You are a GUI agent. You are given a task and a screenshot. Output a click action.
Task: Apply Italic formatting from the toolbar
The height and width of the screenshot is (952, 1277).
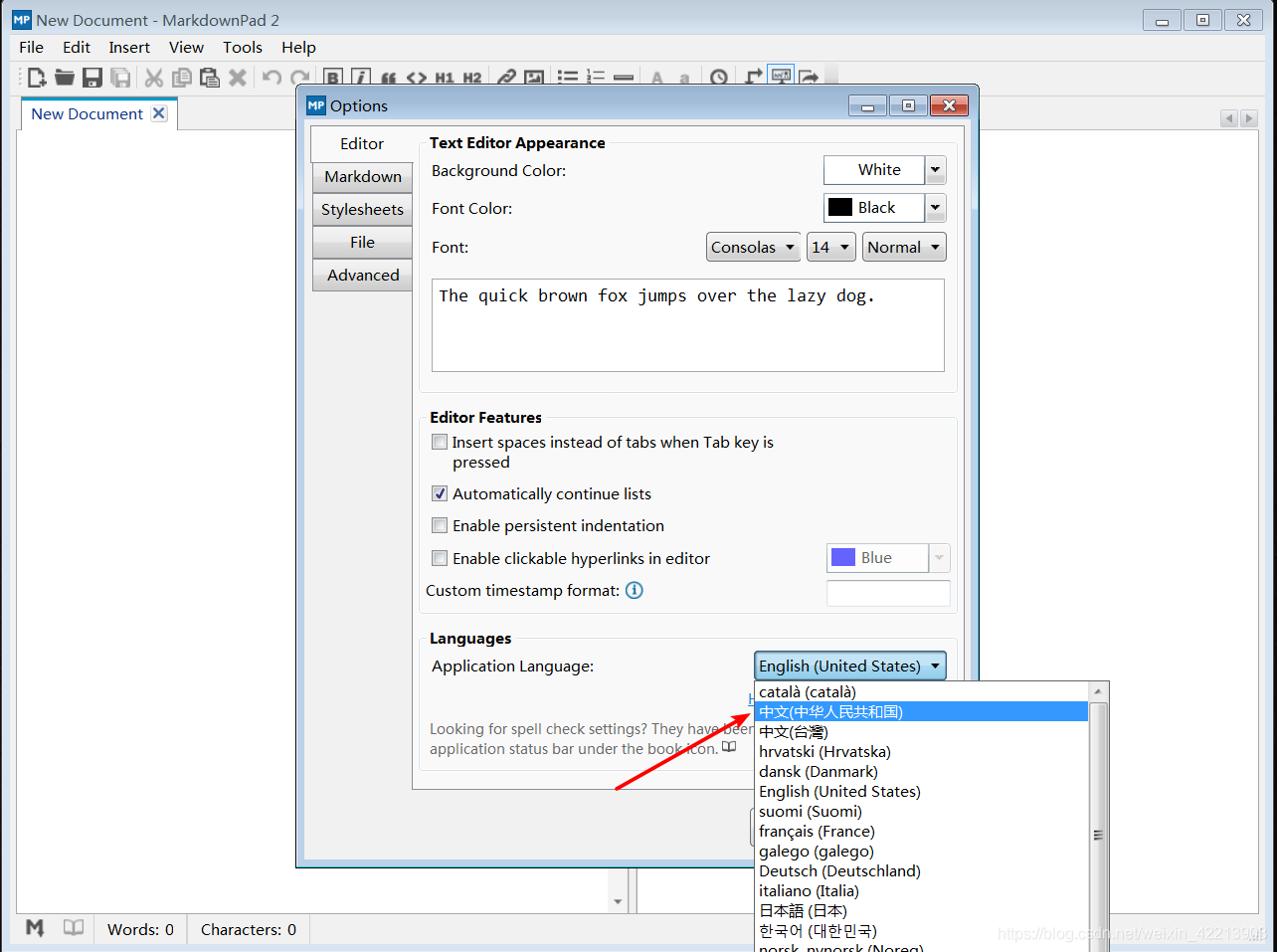pos(361,78)
